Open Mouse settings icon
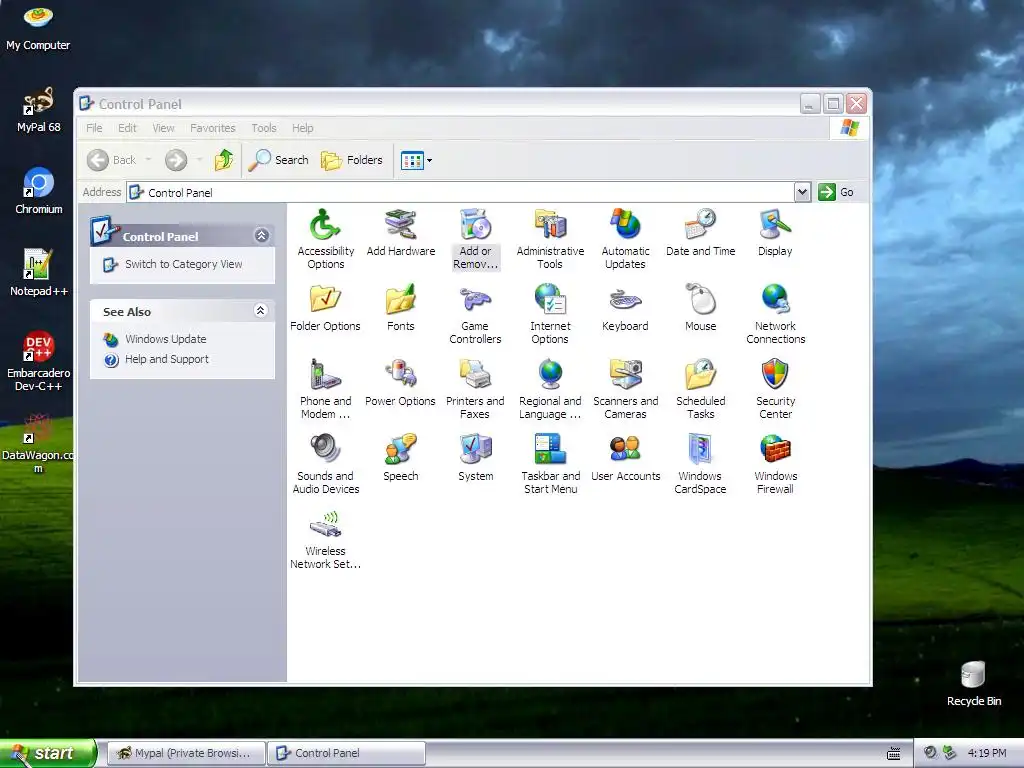 700,308
